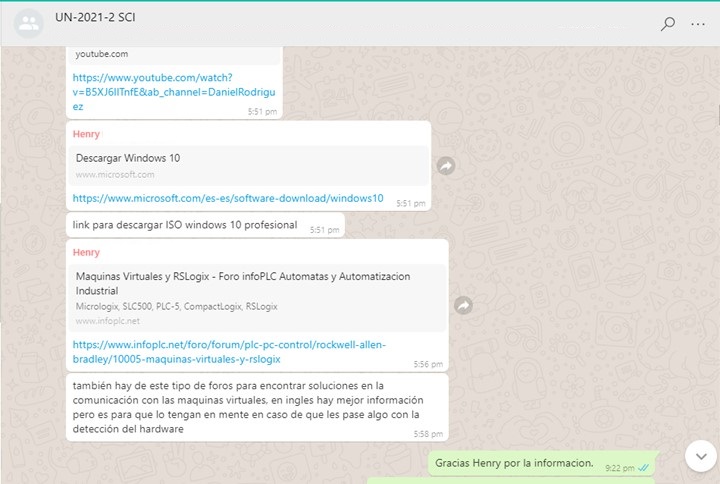Image resolution: width=720 pixels, height=484 pixels.
Task: Open the three-dot chat menu
Action: tap(698, 24)
